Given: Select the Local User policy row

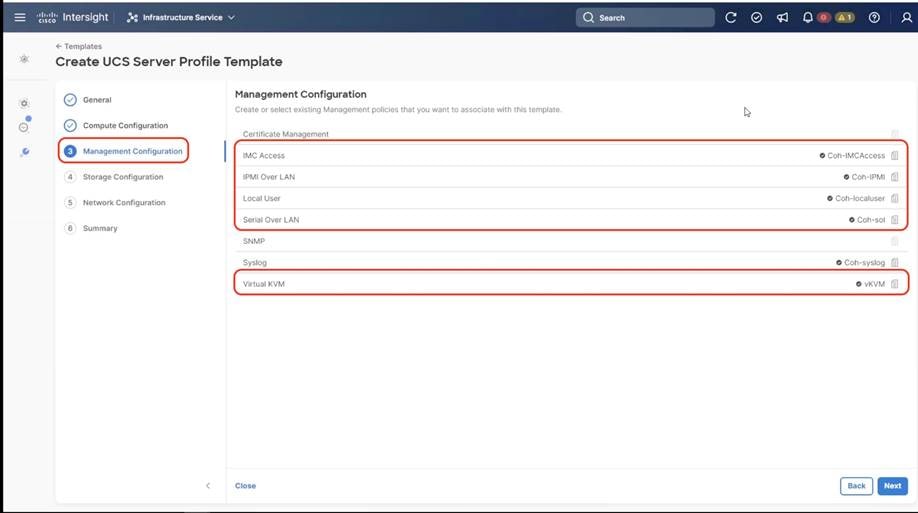Looking at the screenshot, I should click(x=571, y=199).
